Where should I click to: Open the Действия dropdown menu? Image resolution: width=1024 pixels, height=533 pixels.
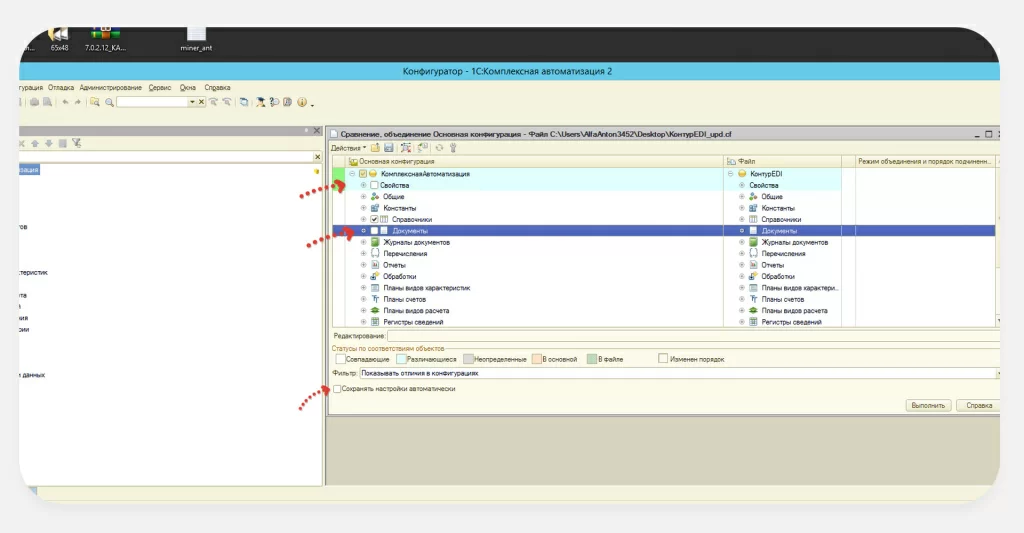[348, 148]
